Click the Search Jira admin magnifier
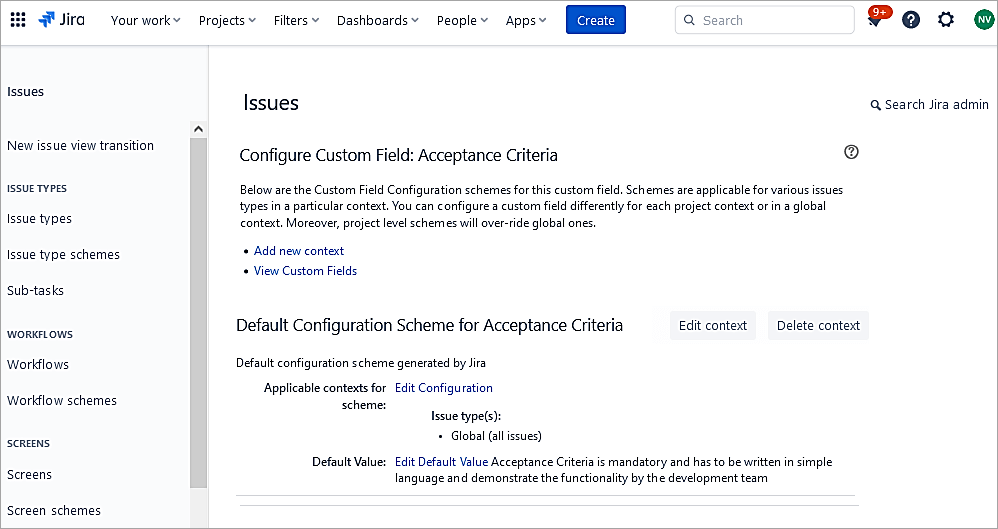The width and height of the screenshot is (998, 529). 876,105
